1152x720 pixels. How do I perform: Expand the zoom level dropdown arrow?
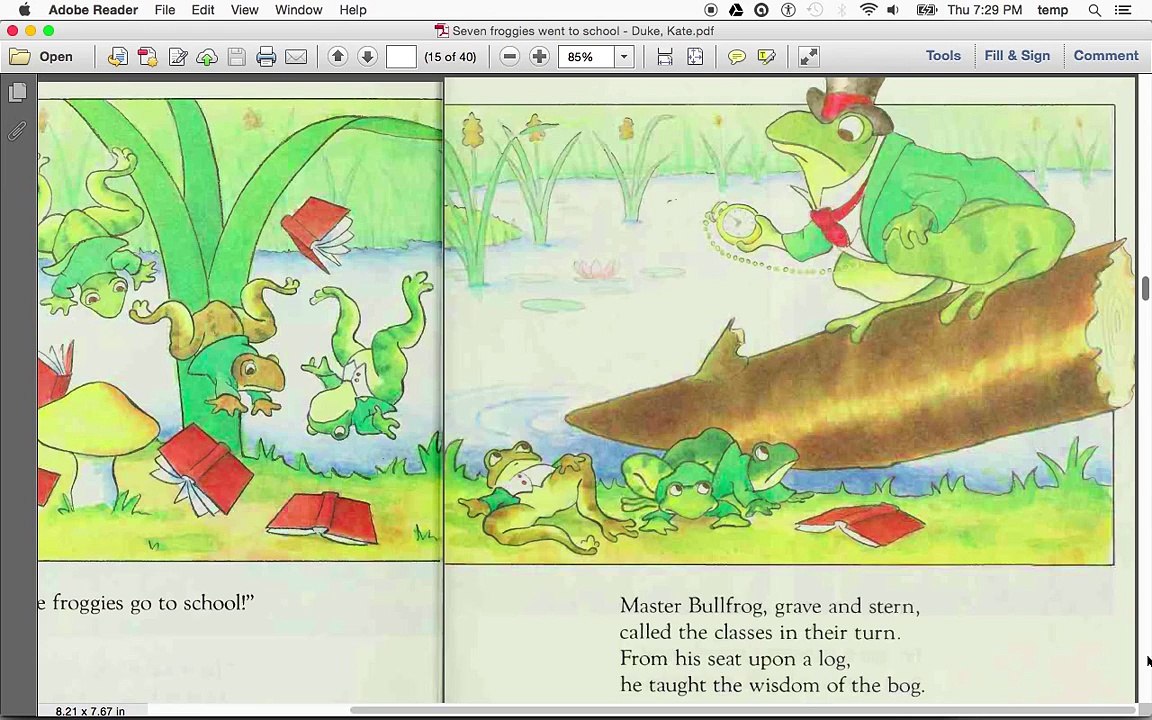pos(624,57)
